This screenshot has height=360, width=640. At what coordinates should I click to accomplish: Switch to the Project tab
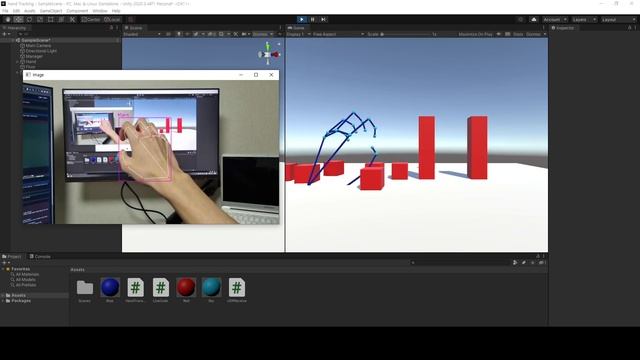(x=11, y=256)
